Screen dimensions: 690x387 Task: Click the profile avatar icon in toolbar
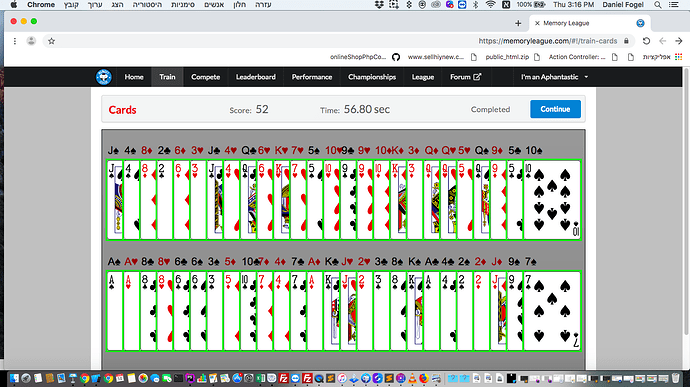click(x=31, y=41)
